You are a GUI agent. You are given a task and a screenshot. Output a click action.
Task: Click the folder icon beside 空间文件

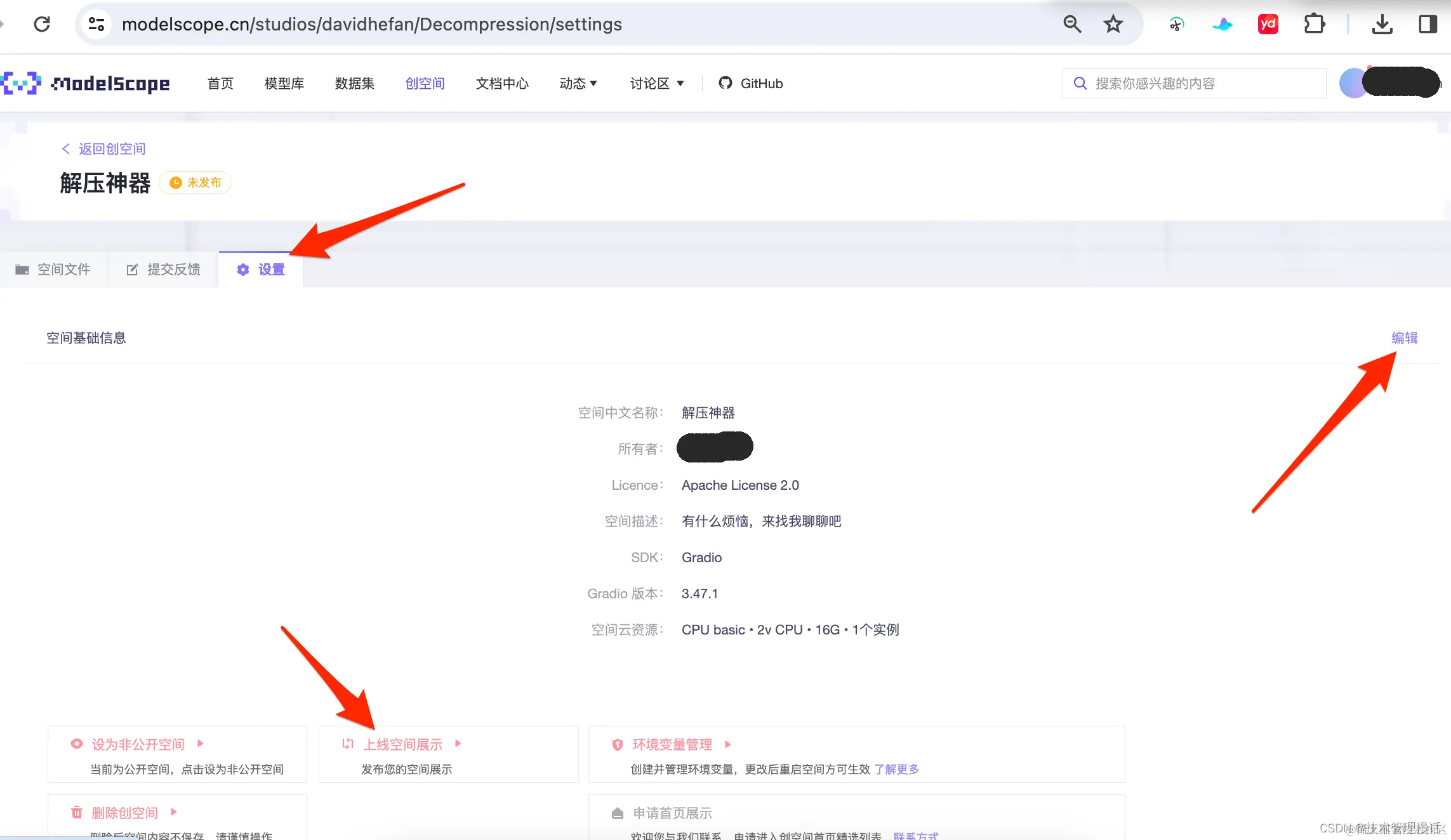coord(22,269)
